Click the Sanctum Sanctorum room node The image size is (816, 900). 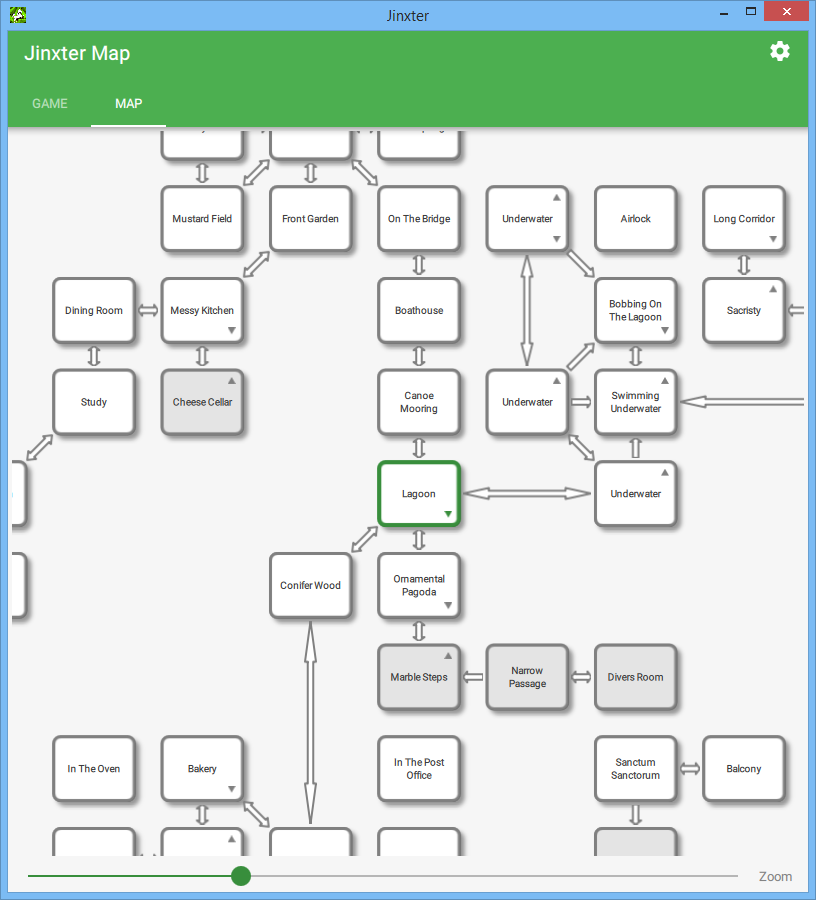(635, 769)
